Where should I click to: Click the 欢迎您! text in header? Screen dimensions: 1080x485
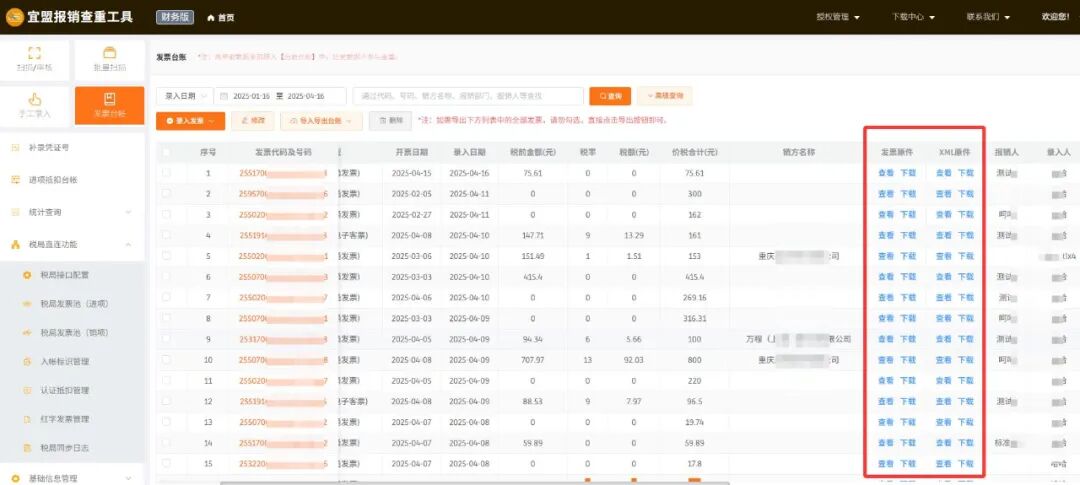[x=1055, y=17]
